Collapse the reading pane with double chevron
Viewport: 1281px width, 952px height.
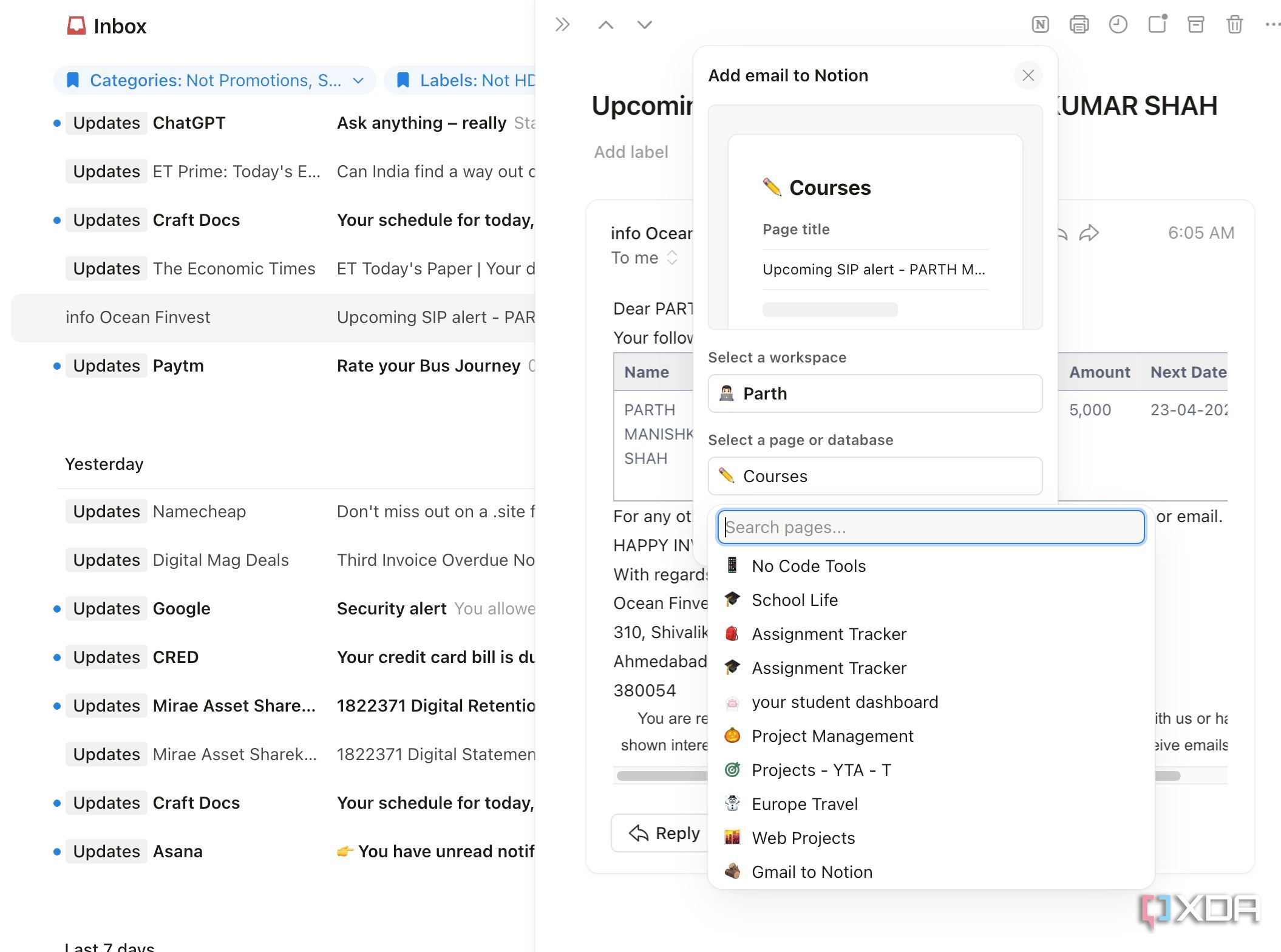563,25
